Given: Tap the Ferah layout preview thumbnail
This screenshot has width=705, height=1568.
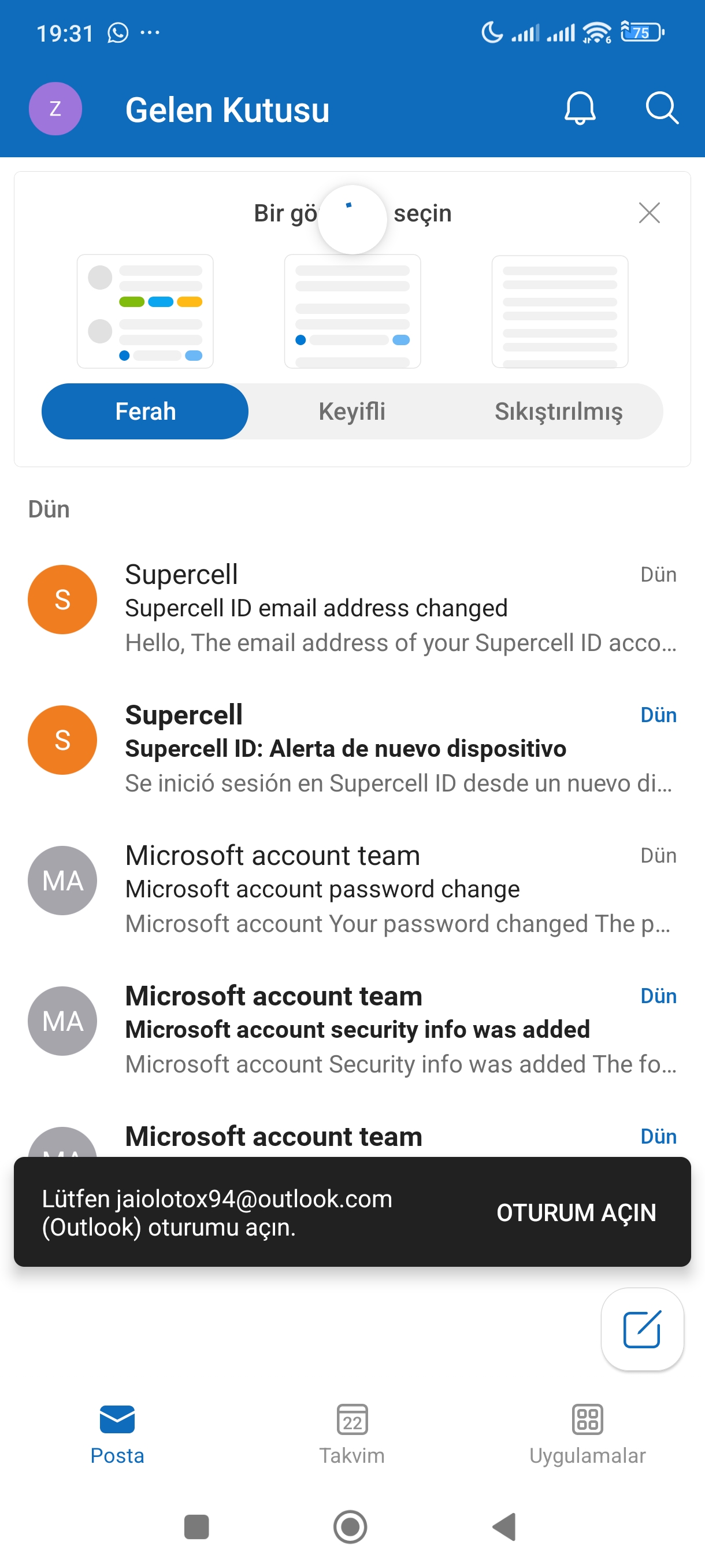Looking at the screenshot, I should point(145,311).
